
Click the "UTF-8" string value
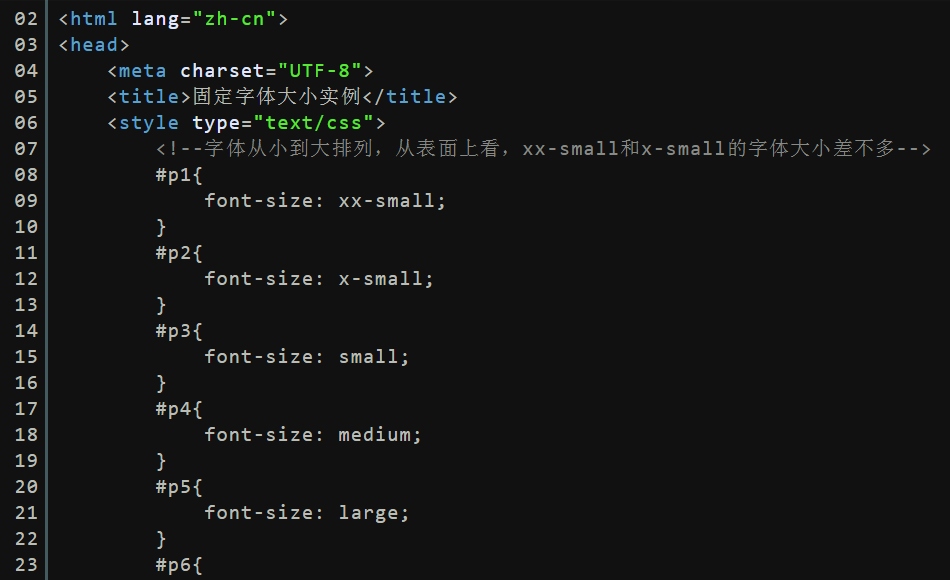pyautogui.click(x=320, y=71)
